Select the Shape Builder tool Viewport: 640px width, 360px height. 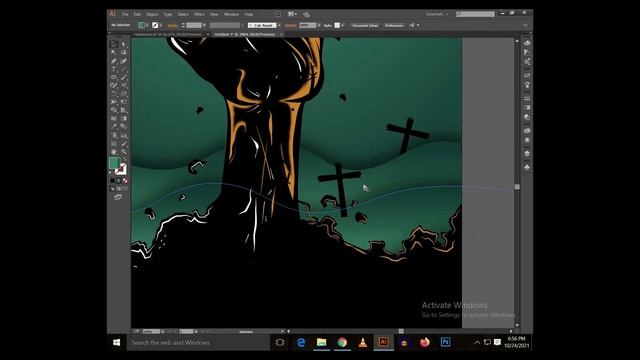113,109
